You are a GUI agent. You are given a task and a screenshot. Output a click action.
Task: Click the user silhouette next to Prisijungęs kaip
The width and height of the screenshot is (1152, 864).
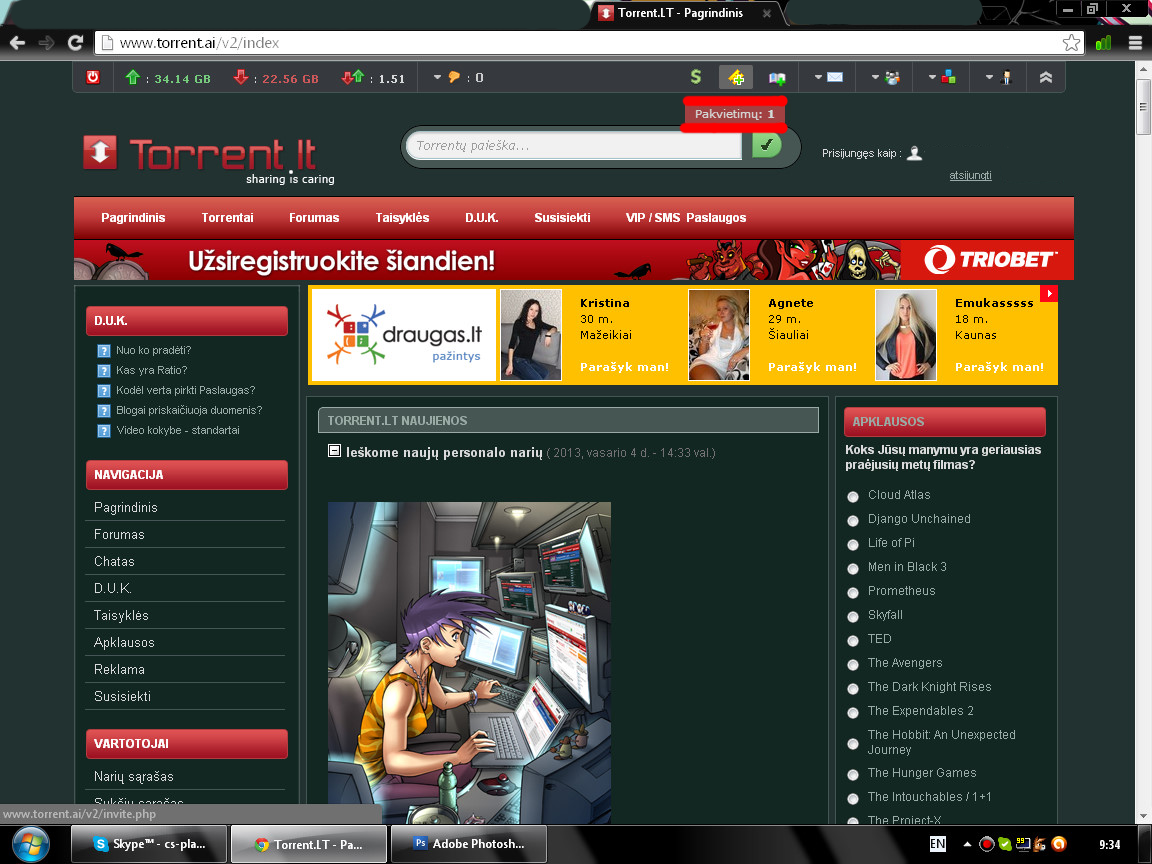tap(914, 153)
